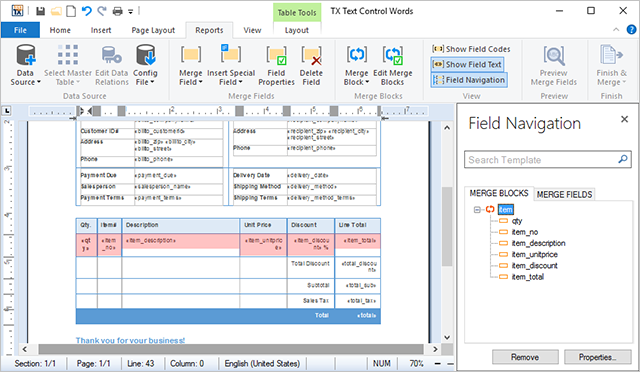Toggle Show Field Codes
The image size is (640, 372).
pos(471,49)
